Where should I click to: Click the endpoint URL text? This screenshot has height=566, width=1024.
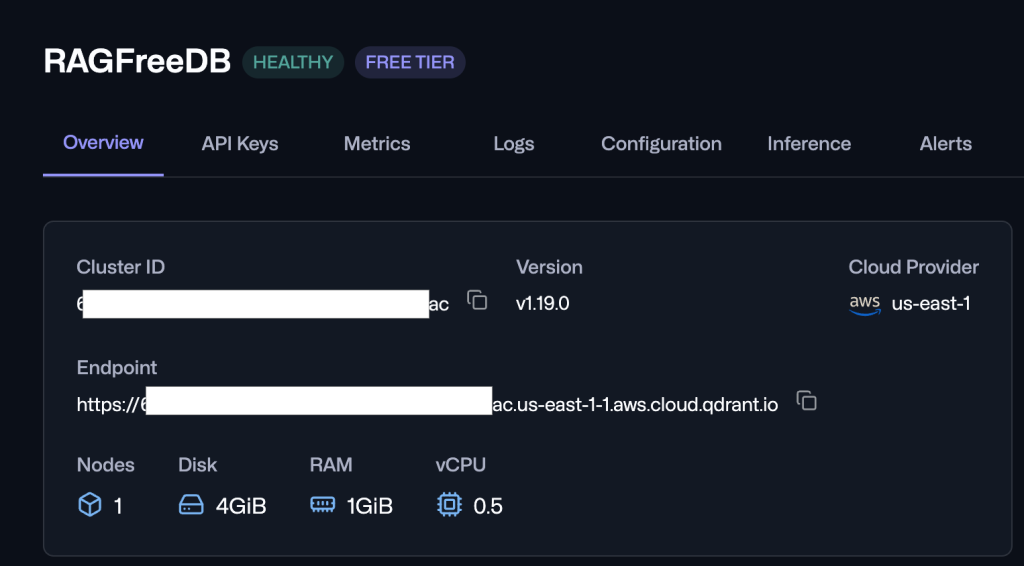click(427, 405)
